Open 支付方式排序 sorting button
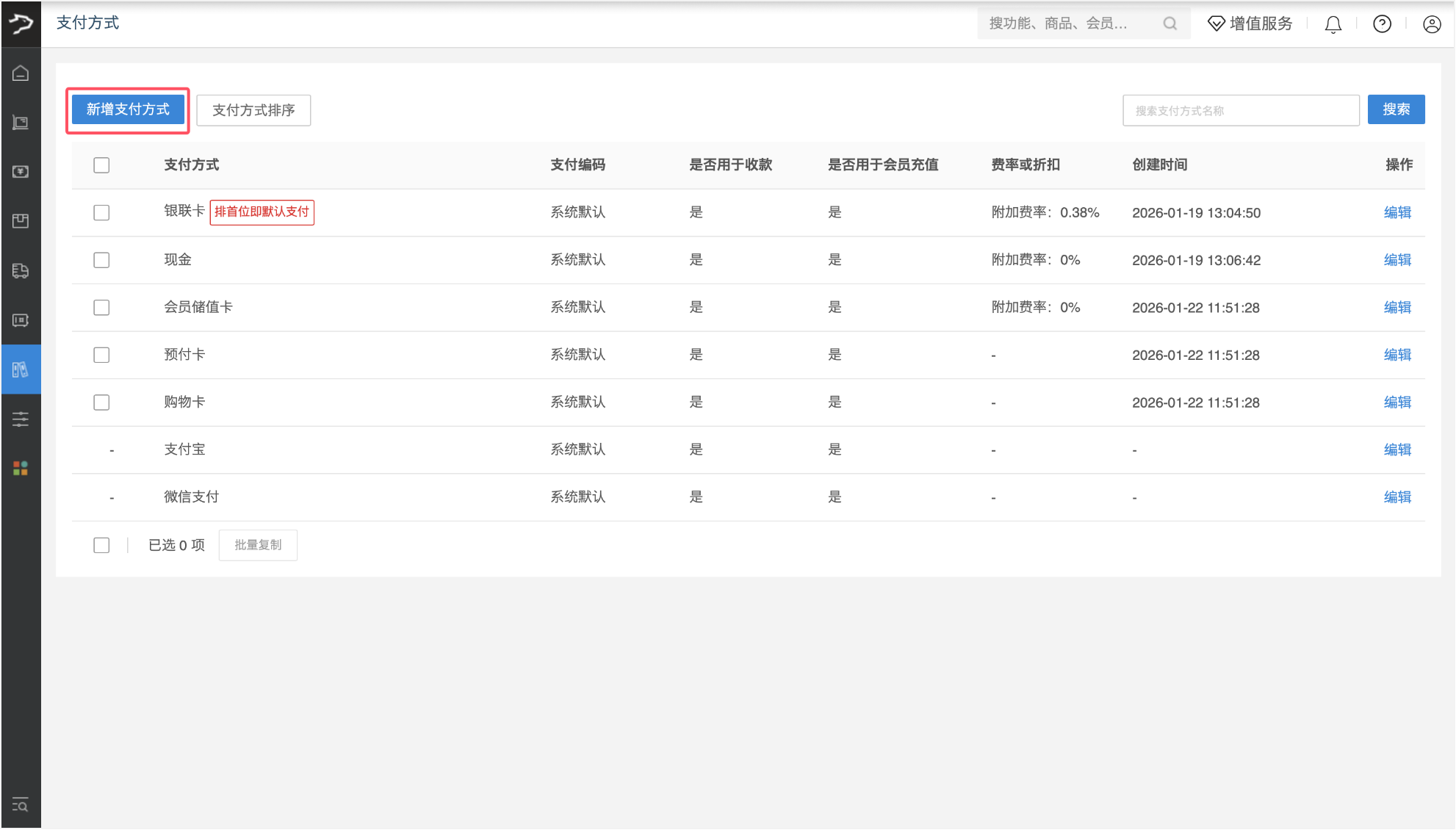Screen dimensions: 1456x830 pos(253,110)
